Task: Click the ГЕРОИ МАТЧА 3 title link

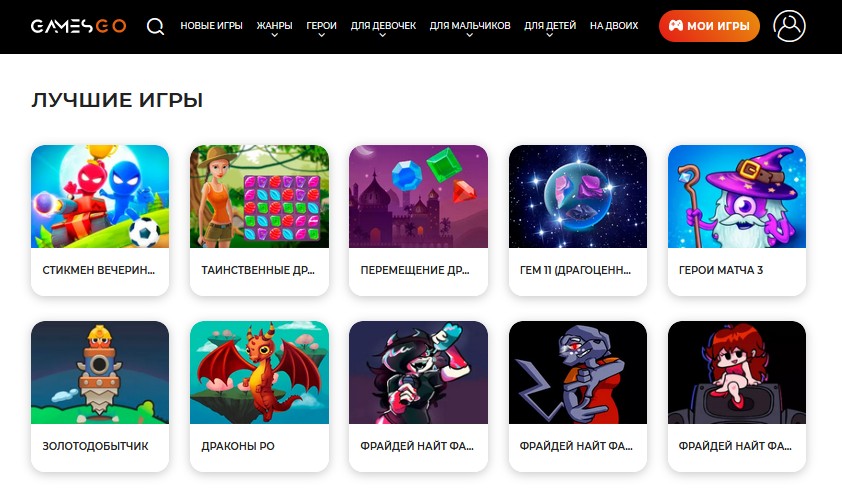Action: point(721,270)
